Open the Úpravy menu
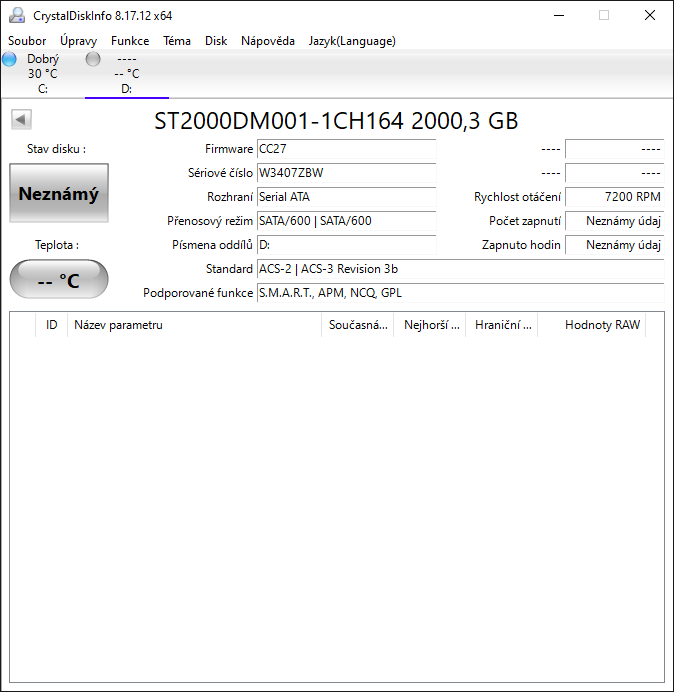674x692 pixels. coord(79,41)
